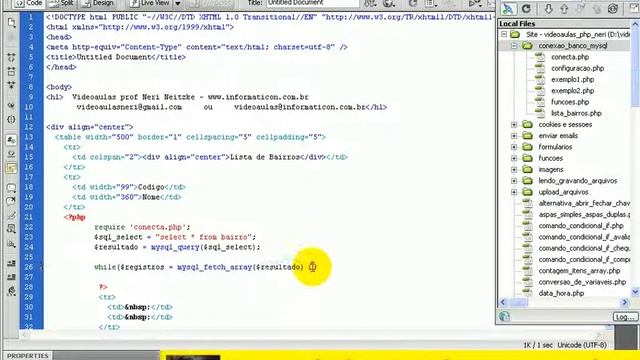The height and width of the screenshot is (360, 640).
Task: Switch to Split view
Action: coord(61,3)
